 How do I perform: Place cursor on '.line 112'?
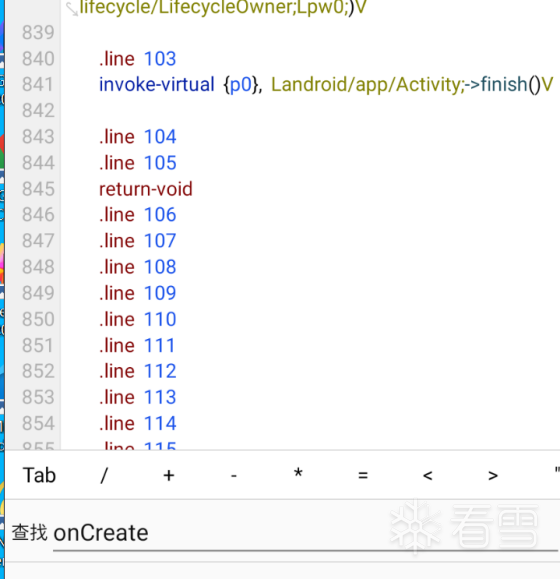tap(138, 371)
